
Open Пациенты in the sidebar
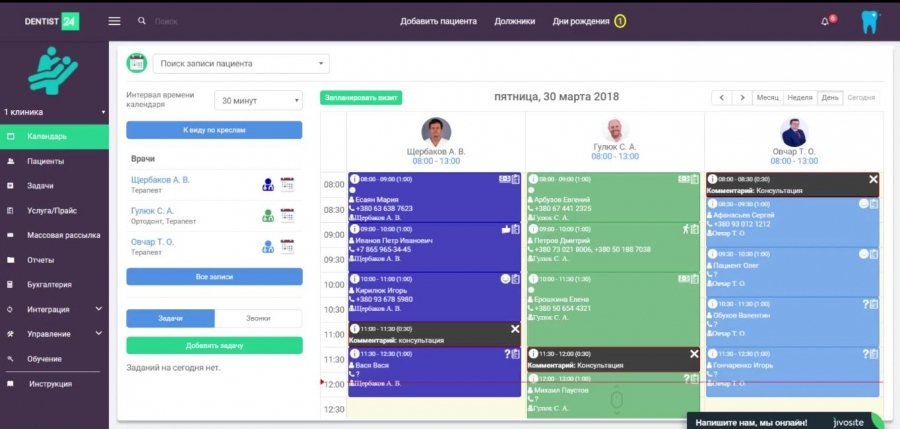click(46, 161)
